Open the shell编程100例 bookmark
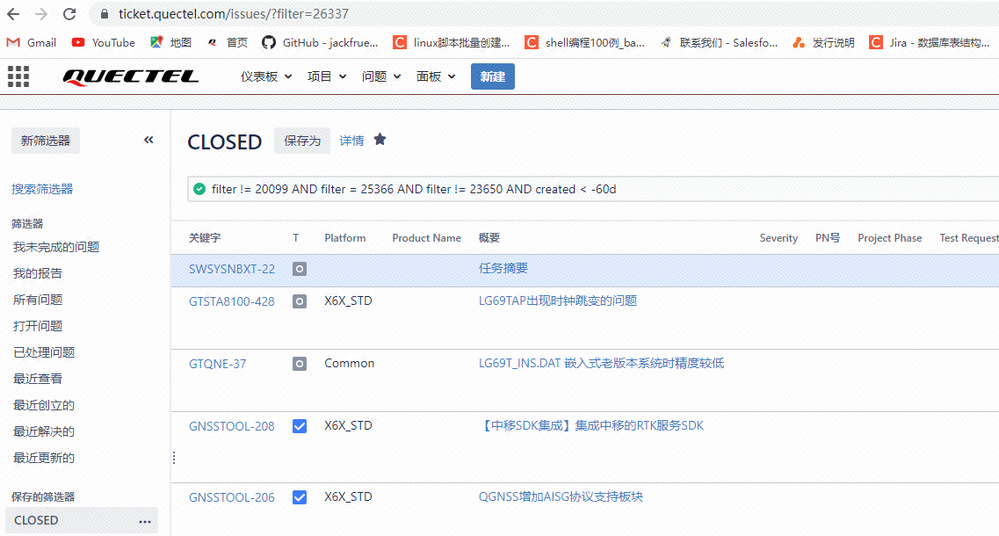 point(584,43)
